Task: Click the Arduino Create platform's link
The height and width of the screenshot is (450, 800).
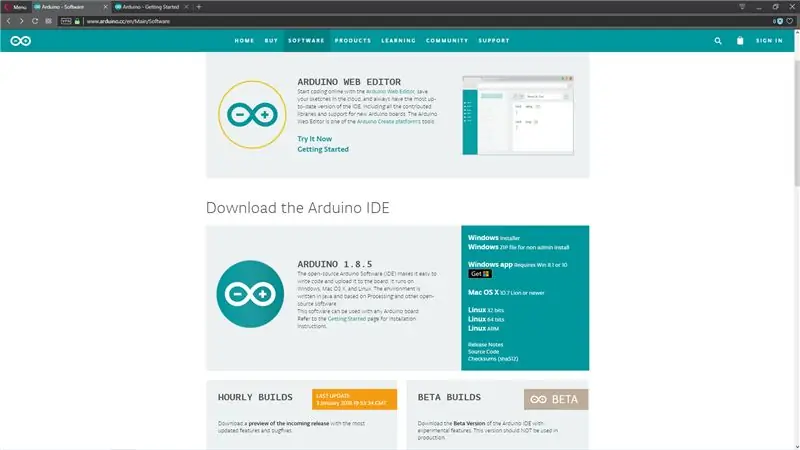Action: pos(389,121)
